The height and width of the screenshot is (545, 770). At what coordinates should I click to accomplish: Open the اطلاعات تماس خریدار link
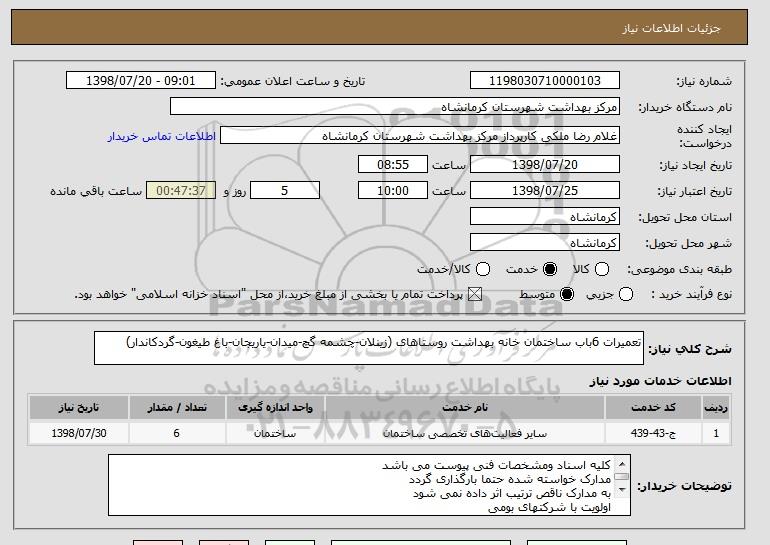[x=162, y=136]
